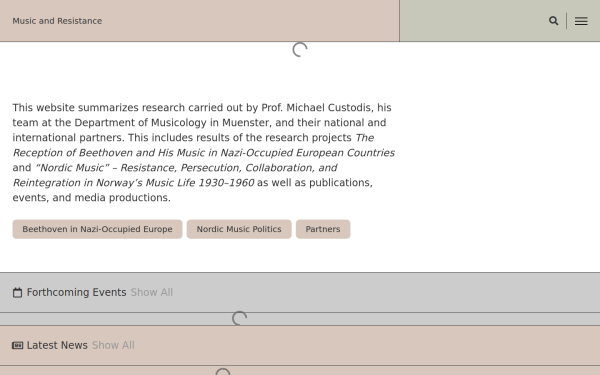Click the calendar icon beside Forthcoming Events
This screenshot has height=375, width=600.
click(17, 292)
